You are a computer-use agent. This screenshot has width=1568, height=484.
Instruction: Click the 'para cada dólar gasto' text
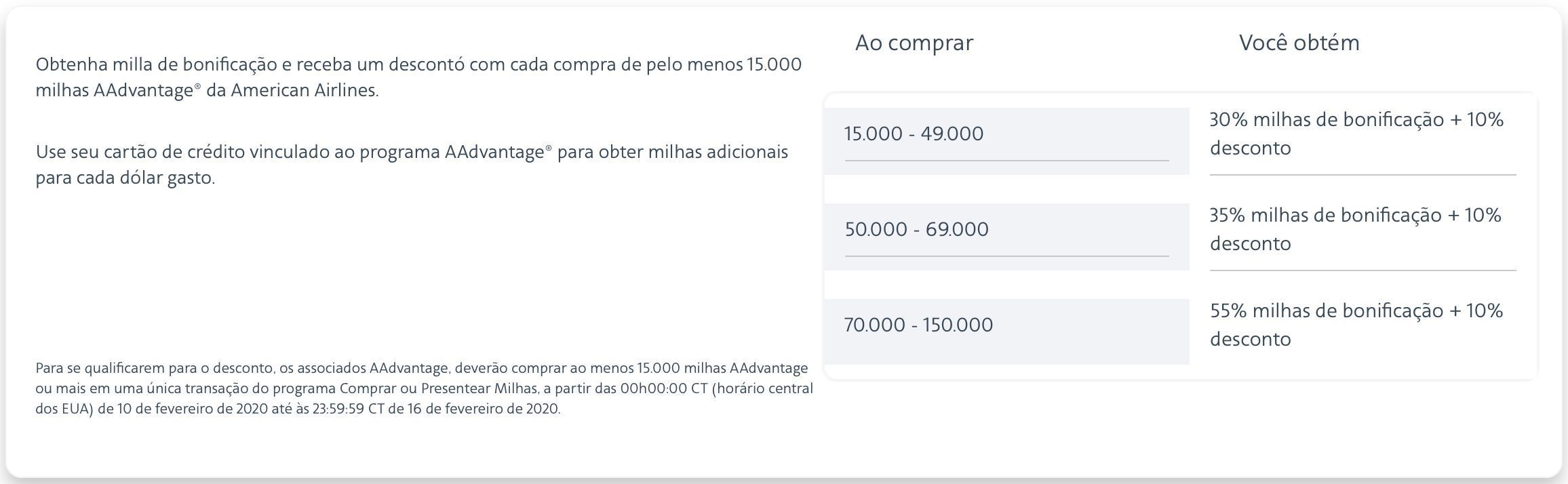[125, 178]
